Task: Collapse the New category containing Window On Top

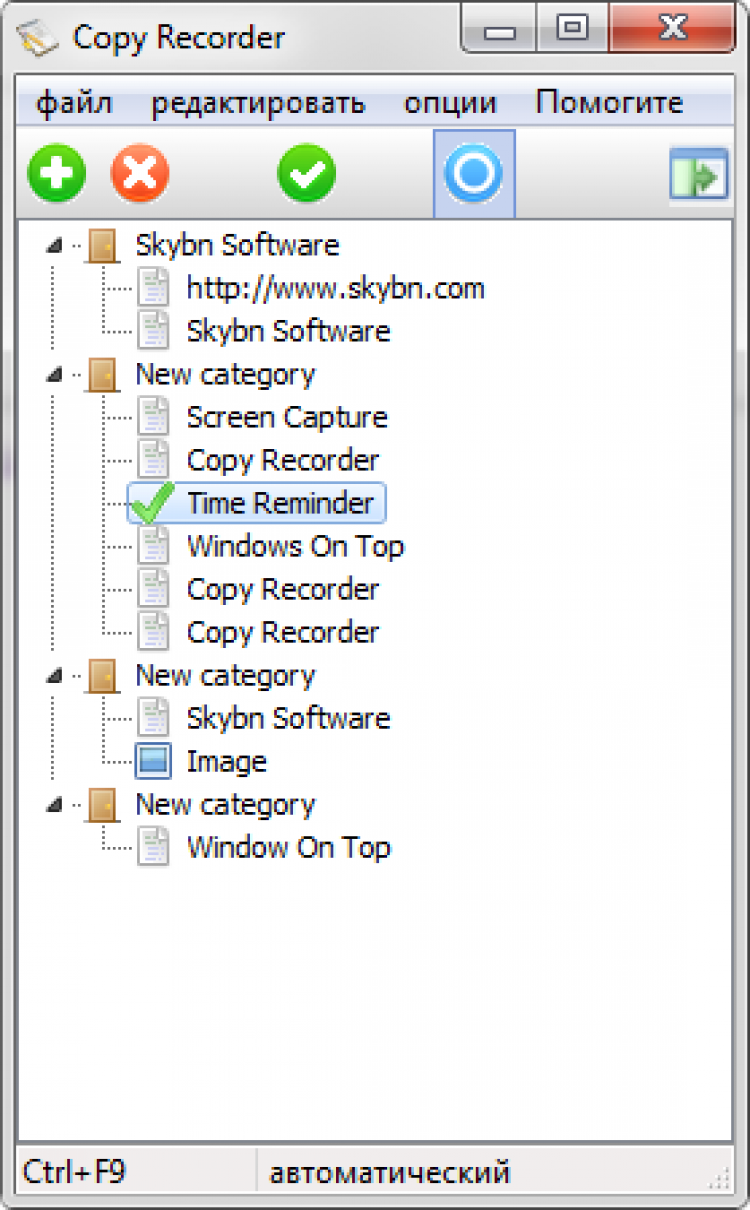Action: (54, 805)
